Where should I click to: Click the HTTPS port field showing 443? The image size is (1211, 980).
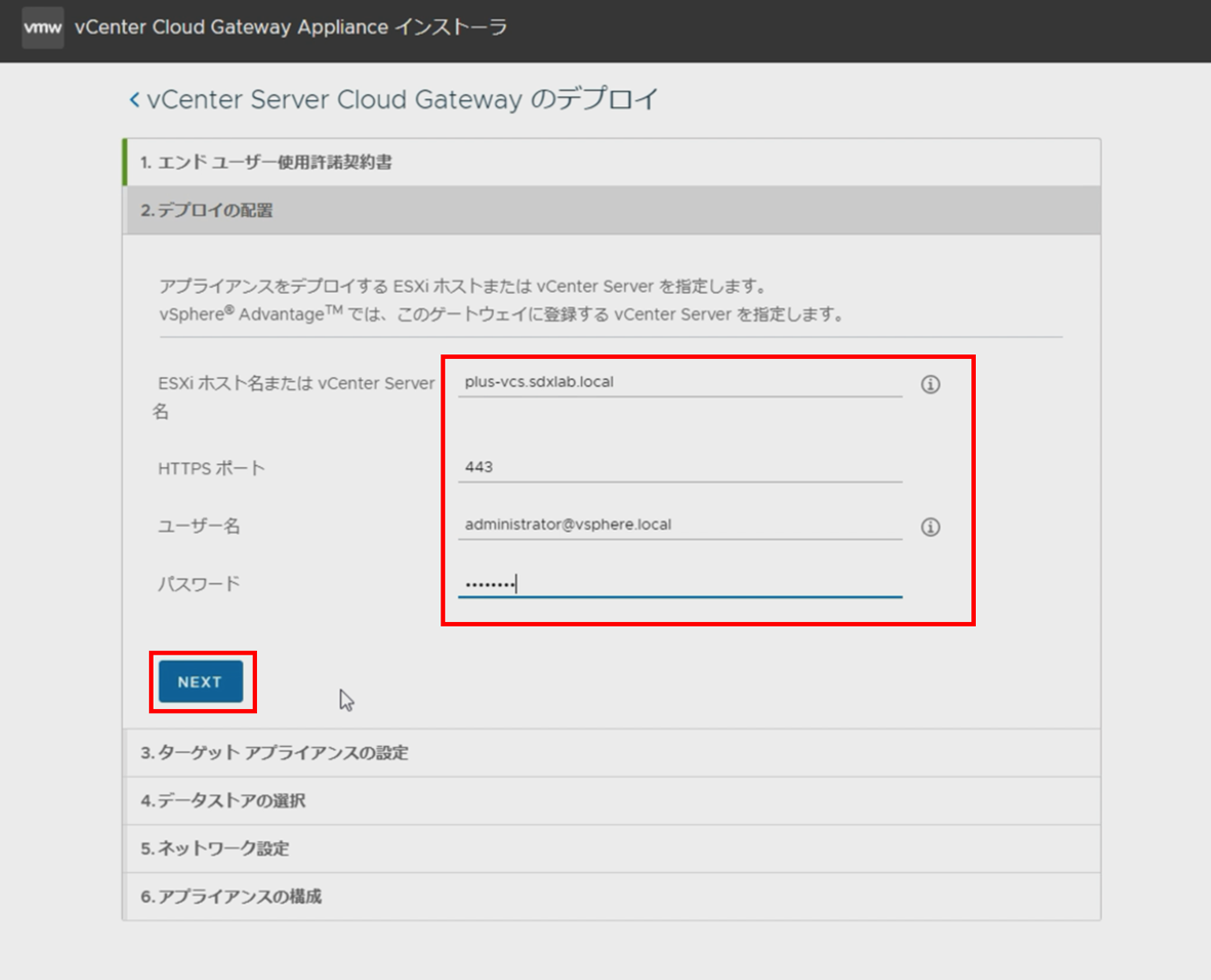[680, 468]
